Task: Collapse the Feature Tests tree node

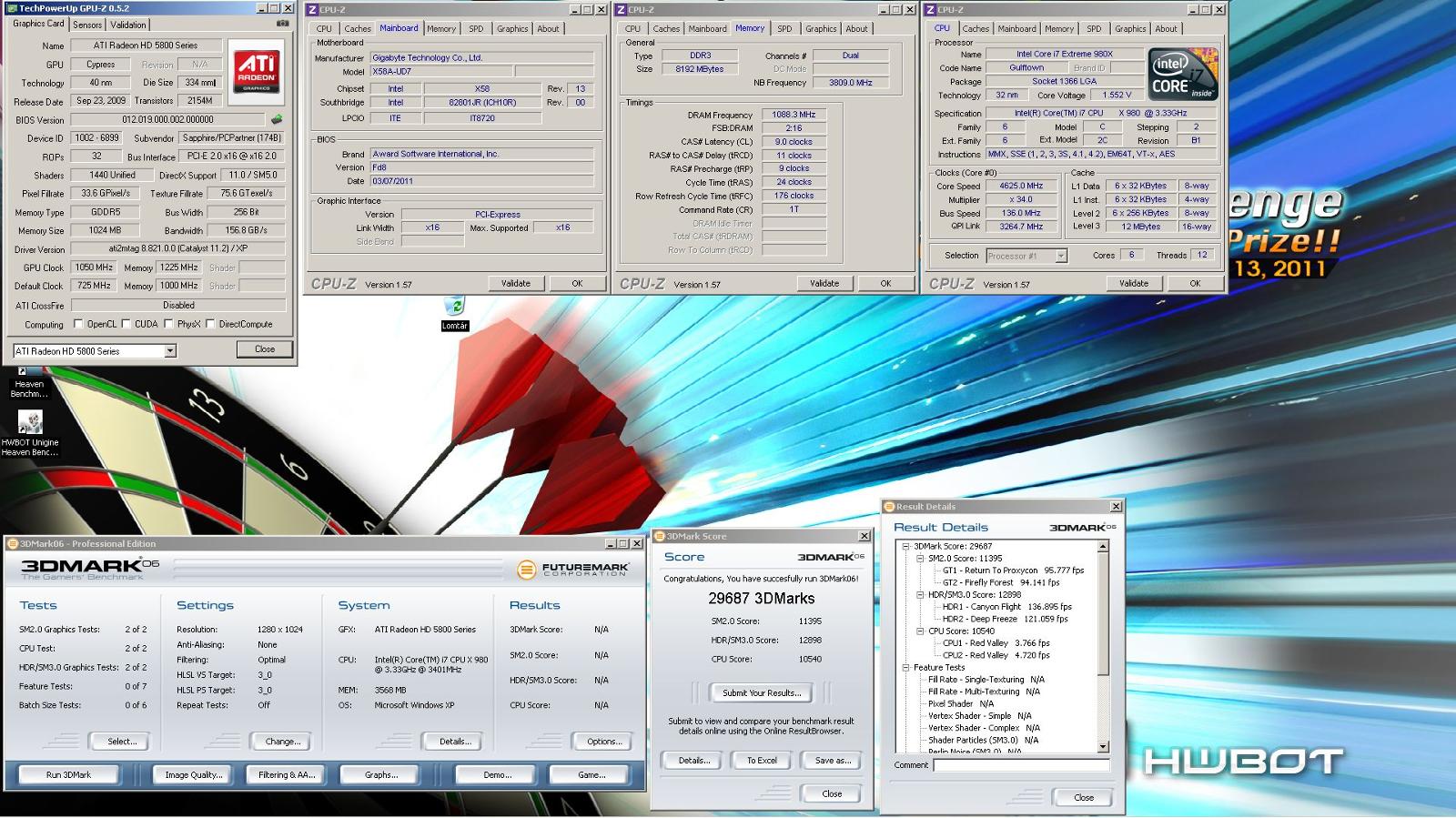Action: point(905,668)
